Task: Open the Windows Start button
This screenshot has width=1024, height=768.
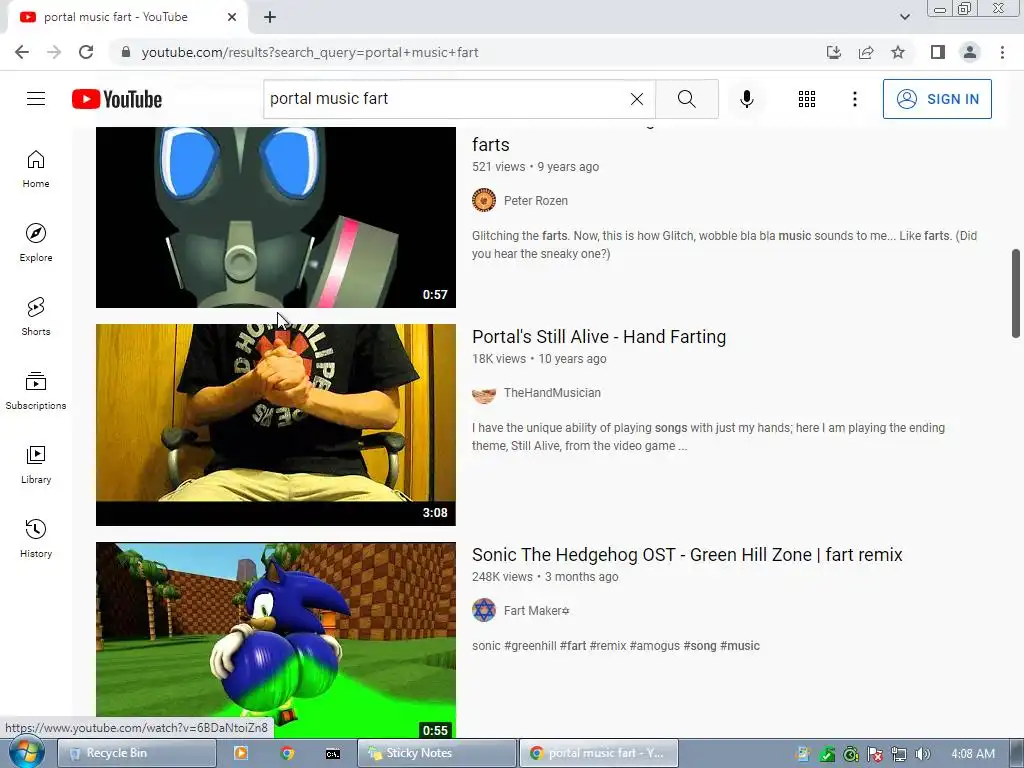Action: click(26, 754)
